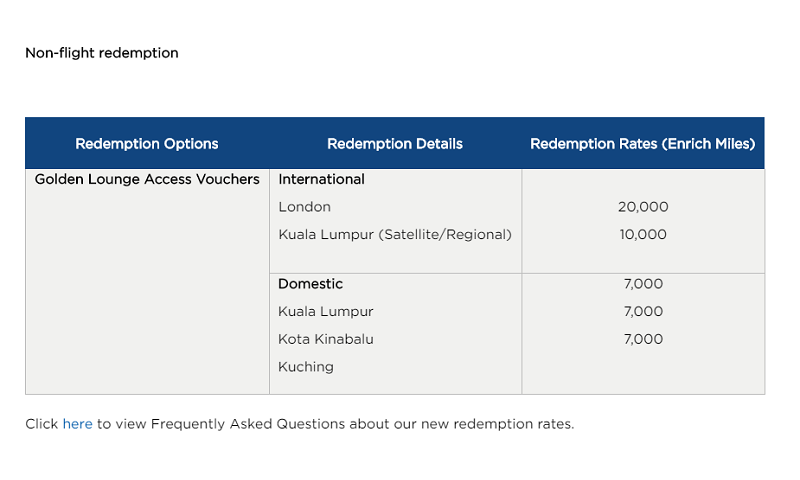Click Kuala Lumpur (Satellite/Regional) entry
This screenshot has width=800, height=480.
point(395,235)
